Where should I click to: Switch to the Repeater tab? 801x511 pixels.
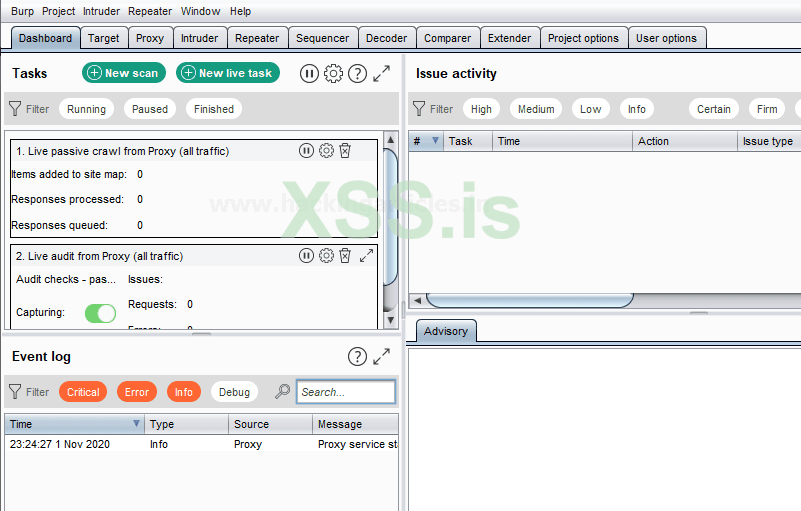257,38
